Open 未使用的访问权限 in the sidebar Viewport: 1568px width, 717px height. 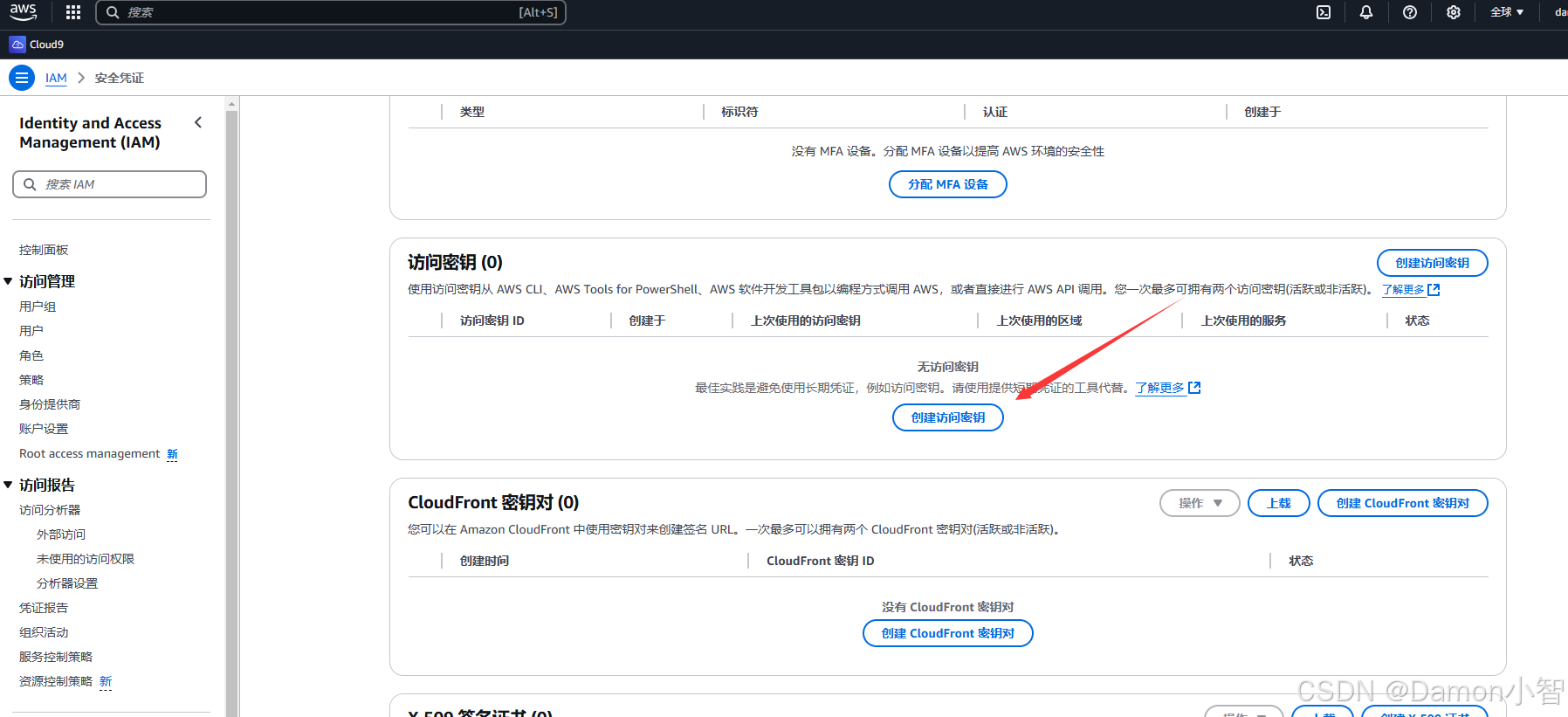(86, 559)
